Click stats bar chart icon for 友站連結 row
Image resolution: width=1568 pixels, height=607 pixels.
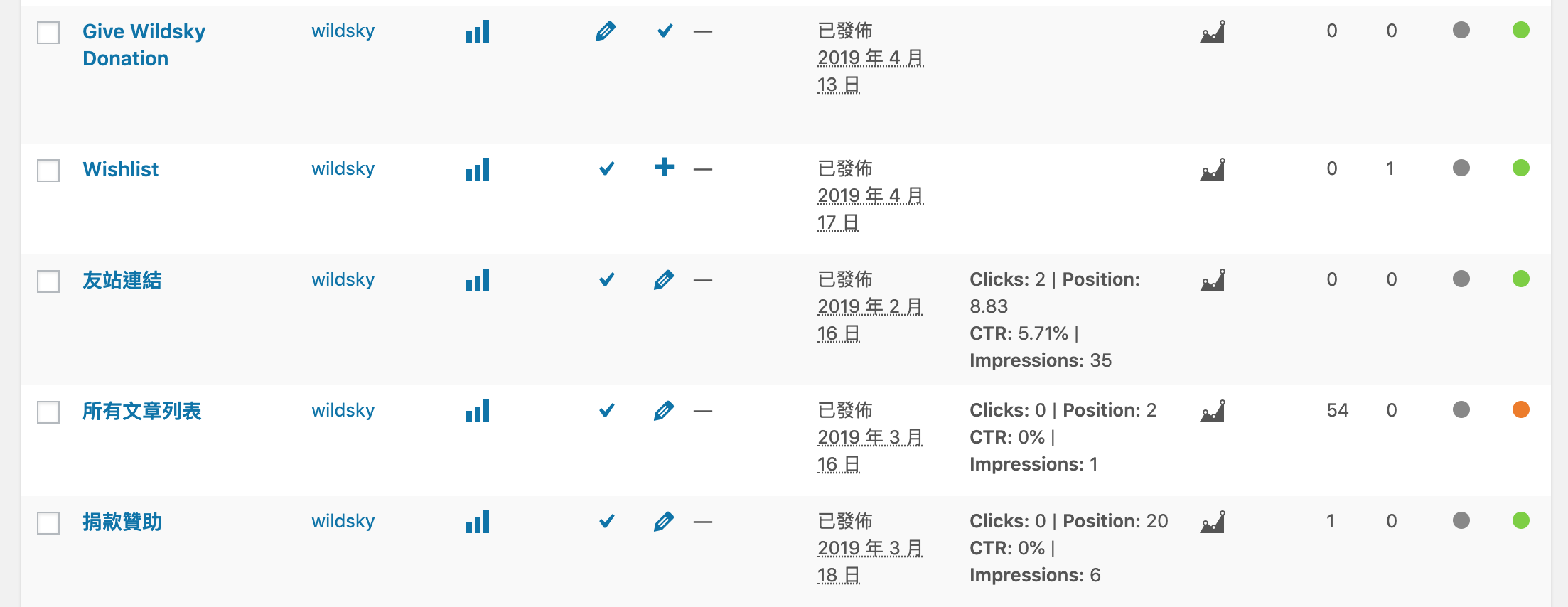pos(478,281)
